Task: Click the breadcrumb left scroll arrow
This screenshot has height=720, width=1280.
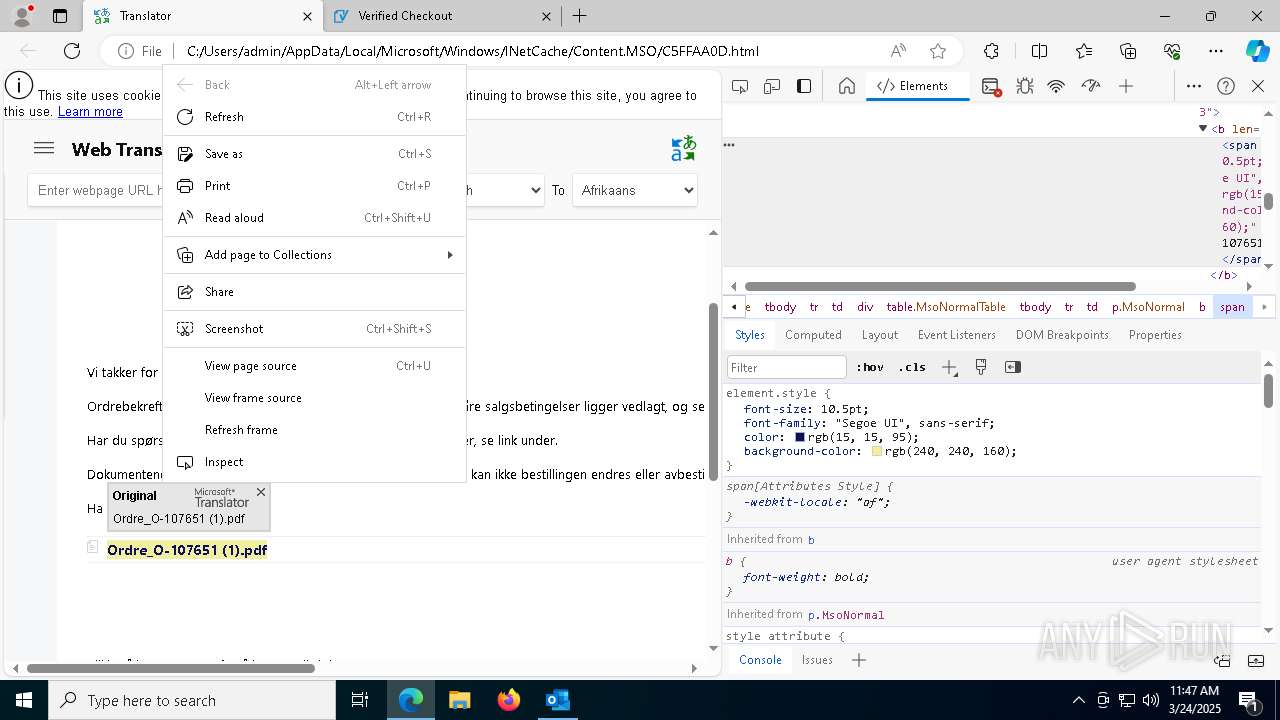Action: coord(734,307)
